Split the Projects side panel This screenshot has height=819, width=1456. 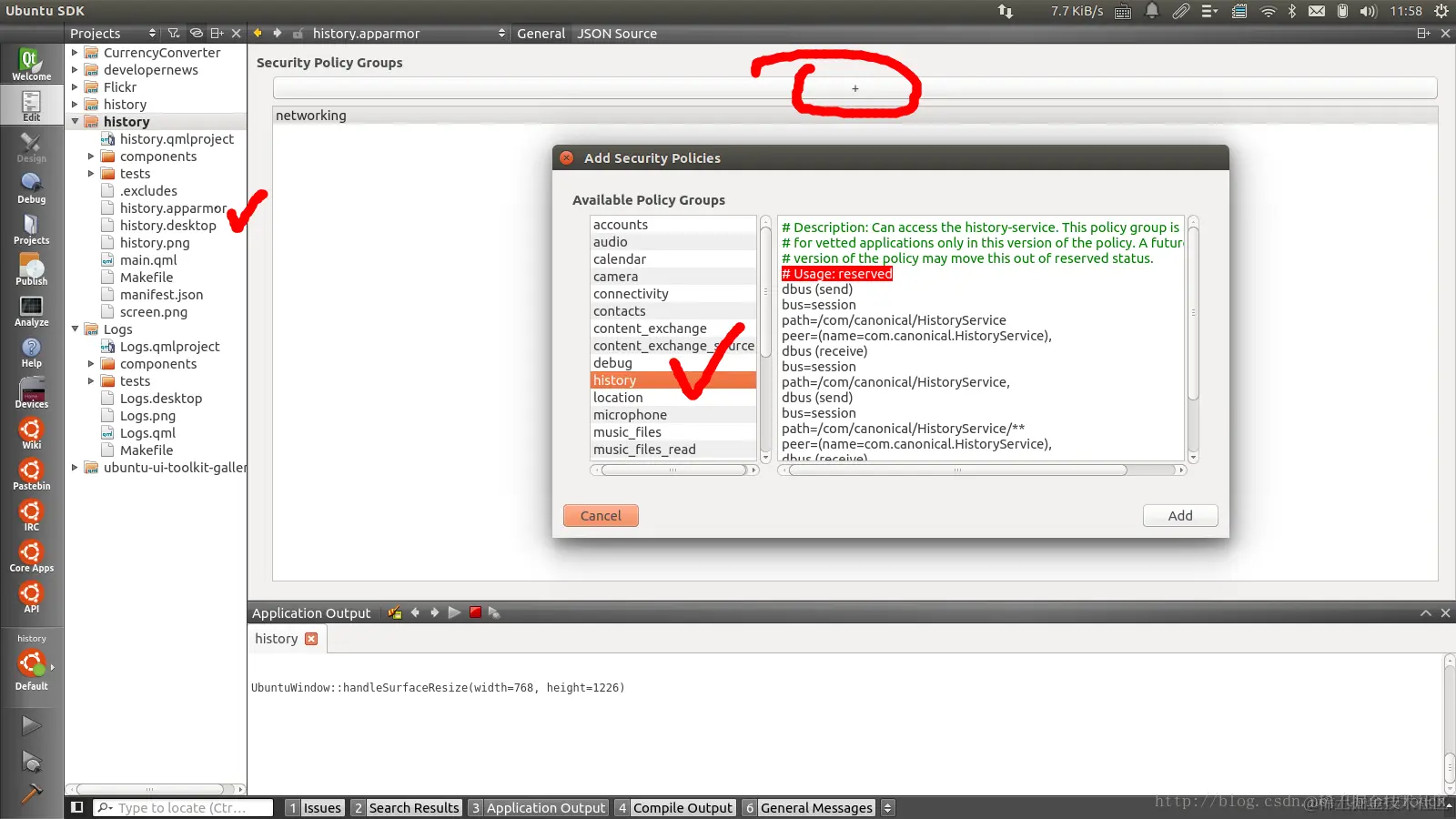(217, 33)
